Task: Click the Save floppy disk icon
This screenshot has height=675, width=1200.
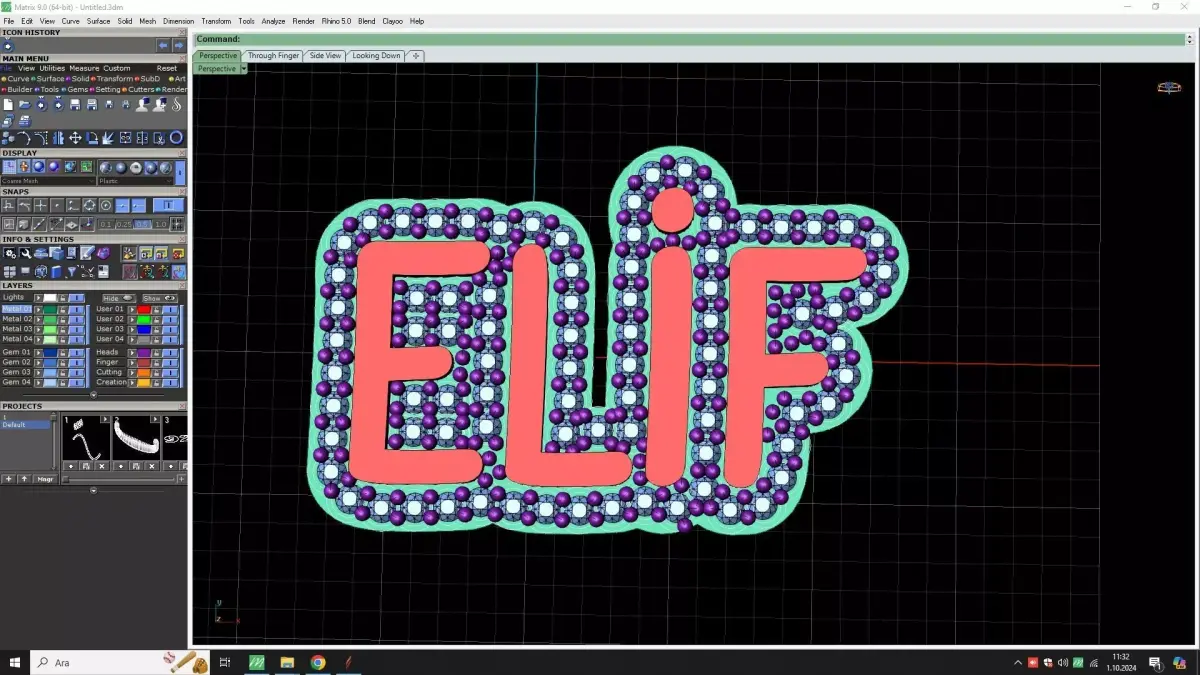Action: coord(75,104)
